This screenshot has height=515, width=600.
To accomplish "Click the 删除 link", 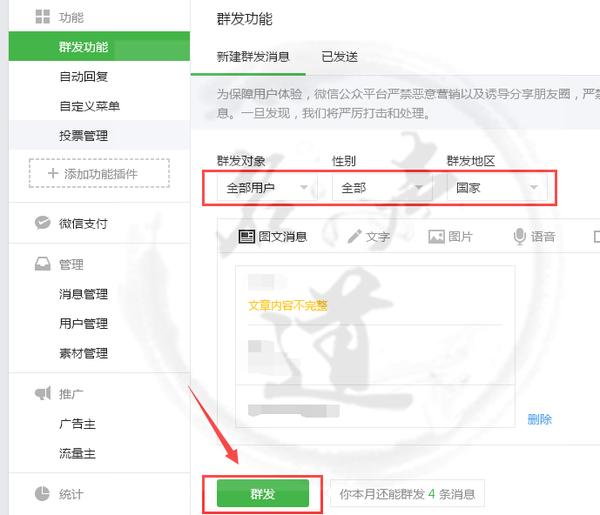I will click(540, 419).
